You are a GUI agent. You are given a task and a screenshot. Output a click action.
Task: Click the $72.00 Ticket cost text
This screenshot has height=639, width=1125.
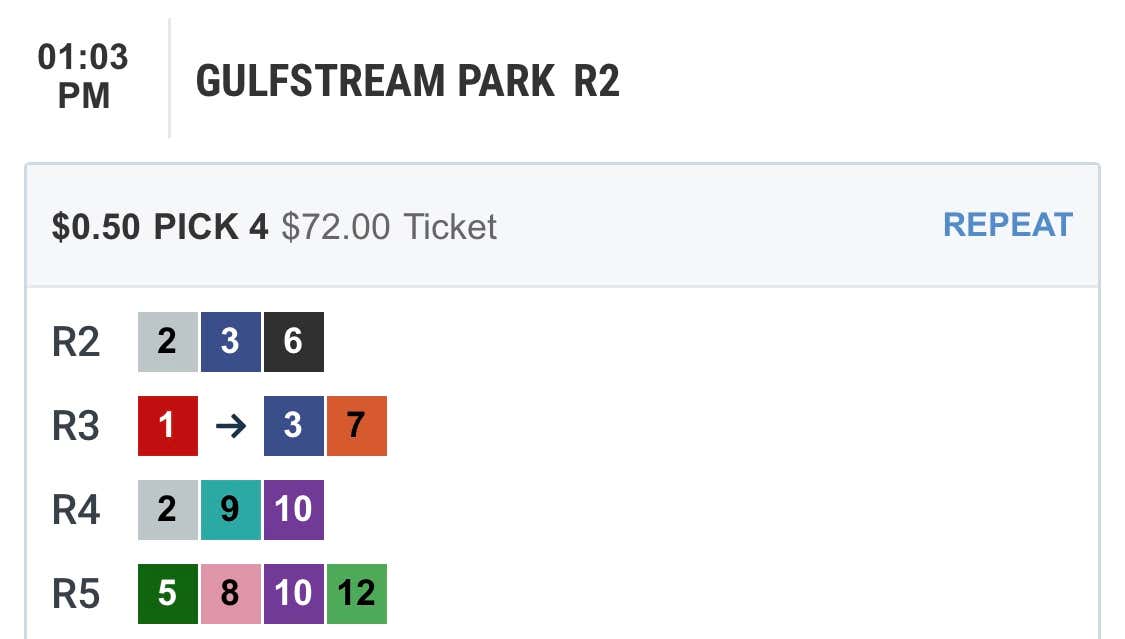389,227
